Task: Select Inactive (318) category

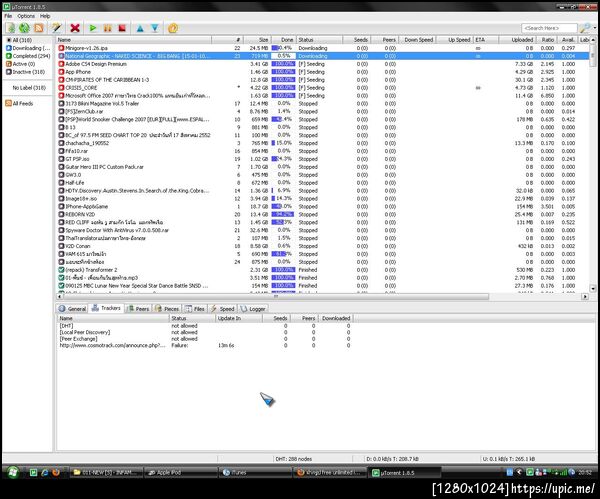Action: tap(25, 72)
